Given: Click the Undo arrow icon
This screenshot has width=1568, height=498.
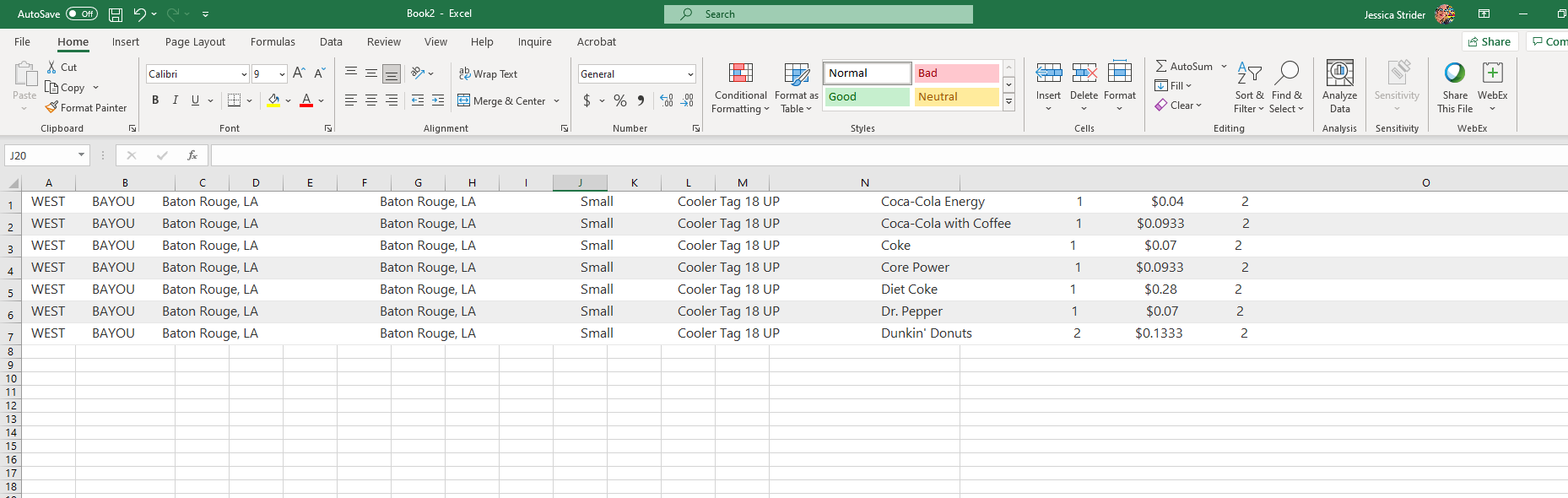Looking at the screenshot, I should point(139,14).
